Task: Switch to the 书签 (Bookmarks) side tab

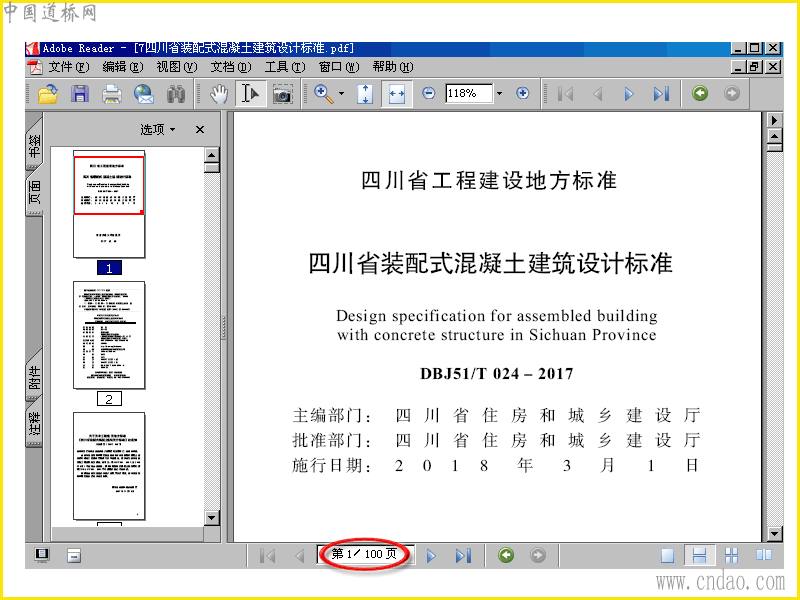Action: (x=34, y=144)
